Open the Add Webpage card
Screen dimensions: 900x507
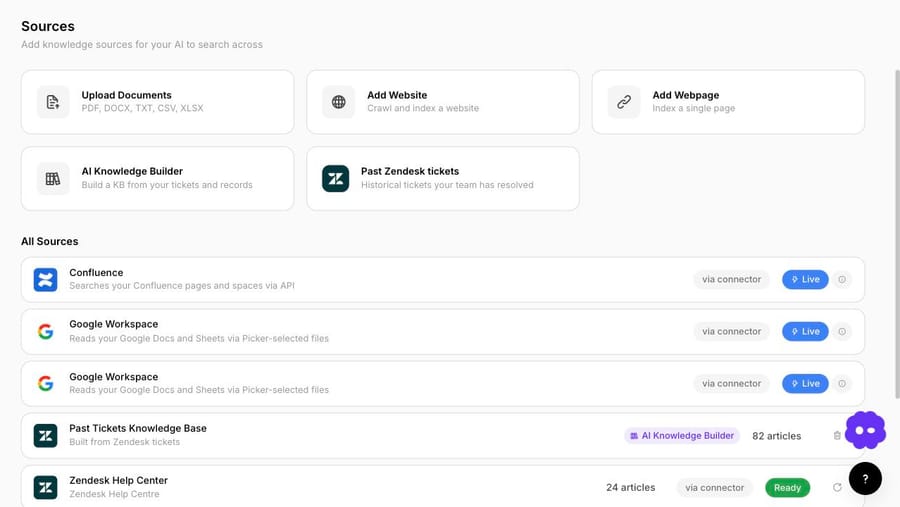pyautogui.click(x=728, y=102)
